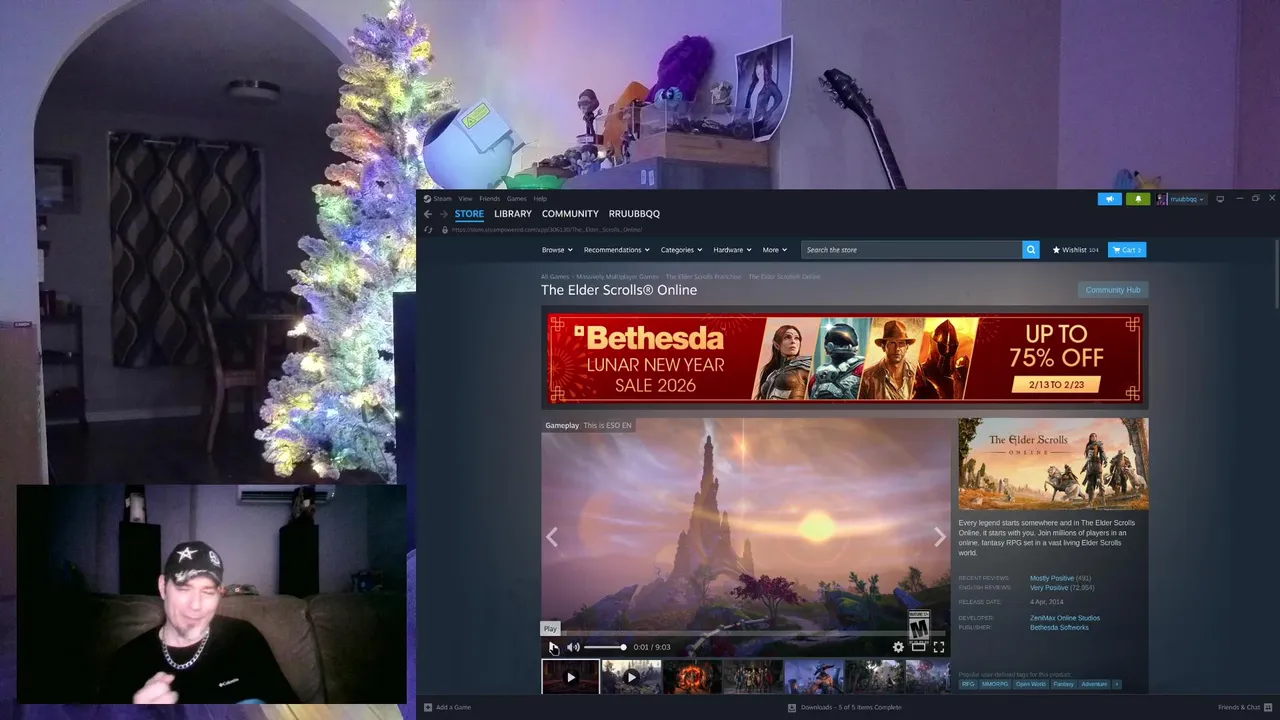Click the Steam forward navigation arrow
Viewport: 1280px width, 720px height.
443,214
